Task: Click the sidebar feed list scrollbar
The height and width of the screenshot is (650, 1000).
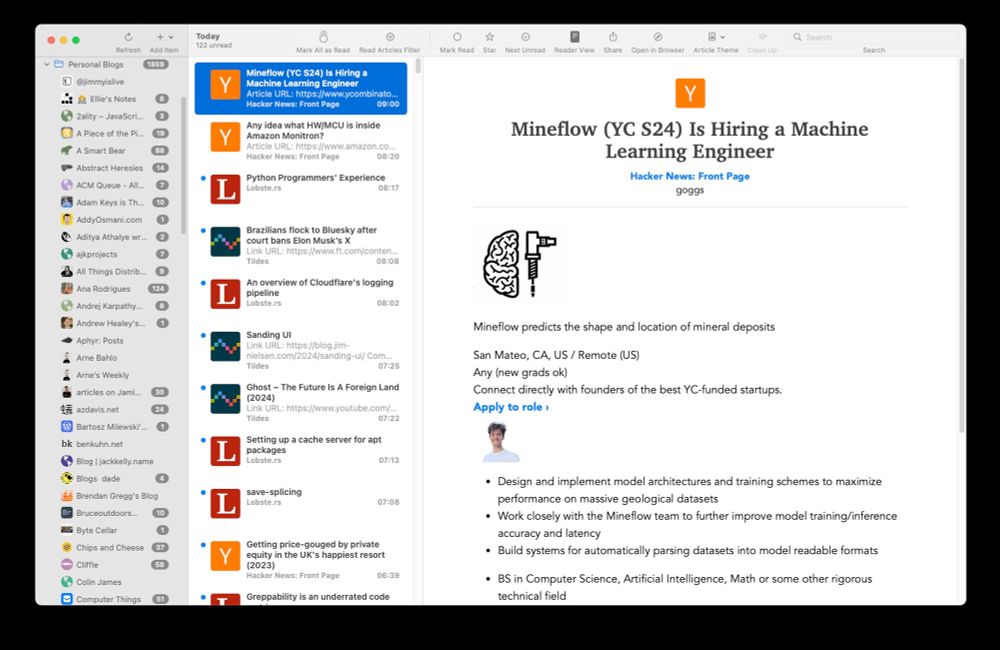Action: [x=184, y=166]
